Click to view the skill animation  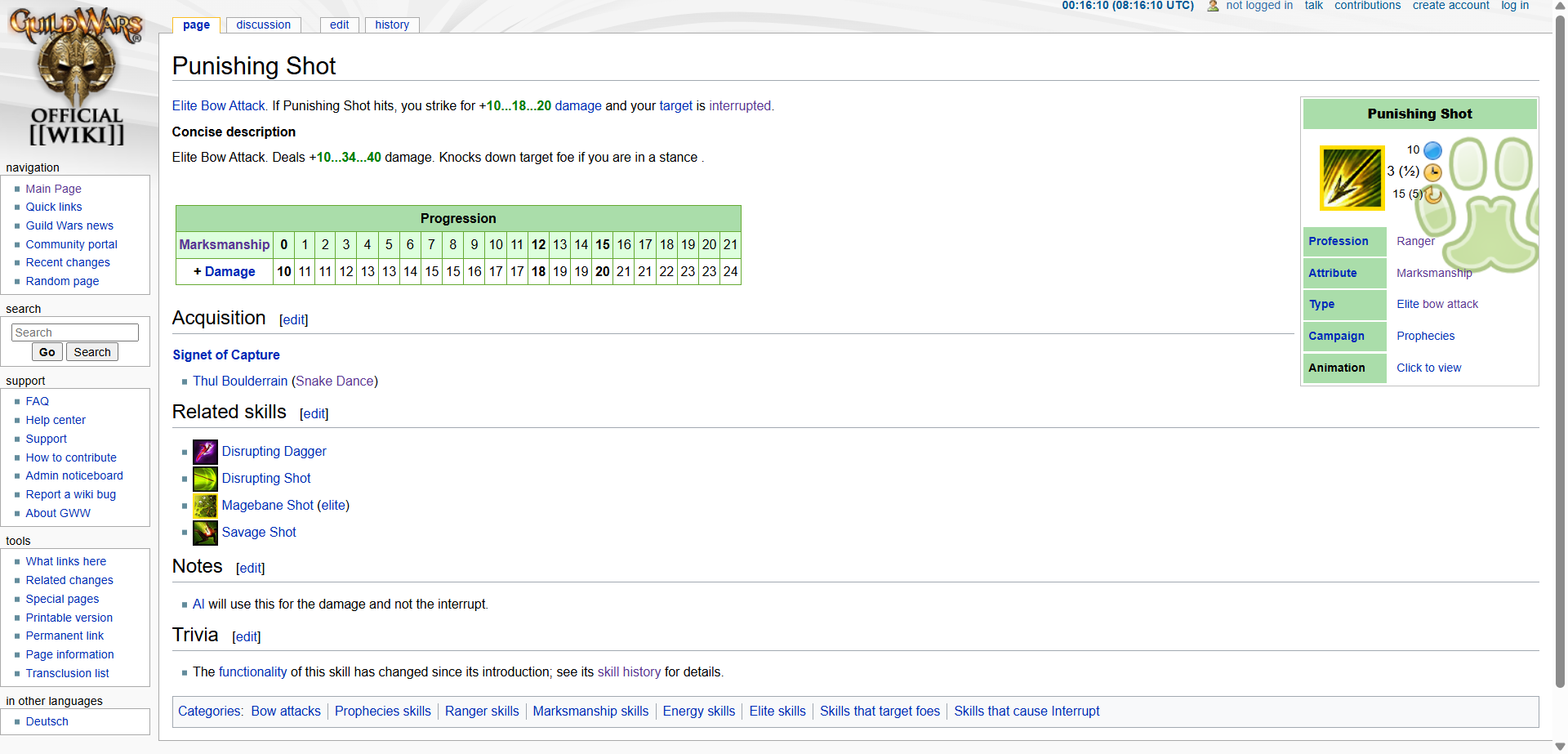tap(1428, 368)
